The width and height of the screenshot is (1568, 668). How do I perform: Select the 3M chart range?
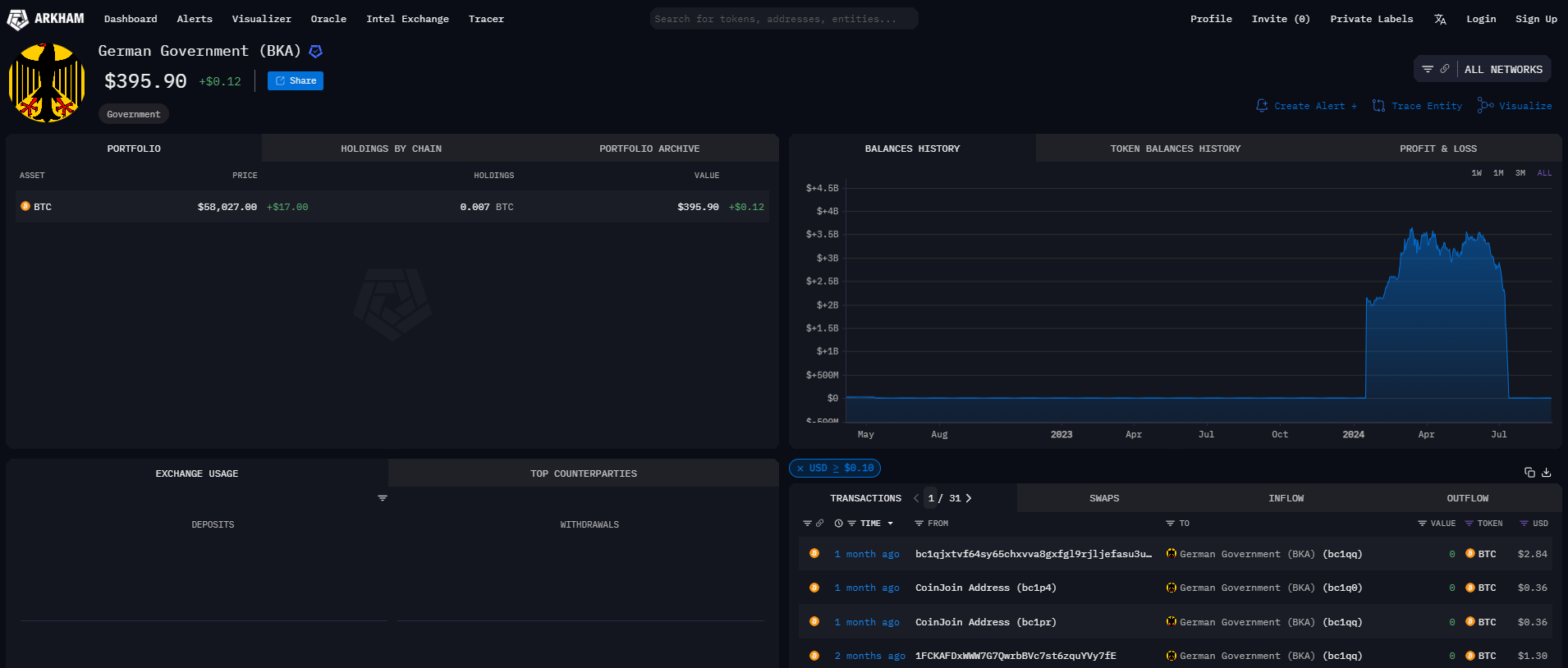[x=1520, y=173]
